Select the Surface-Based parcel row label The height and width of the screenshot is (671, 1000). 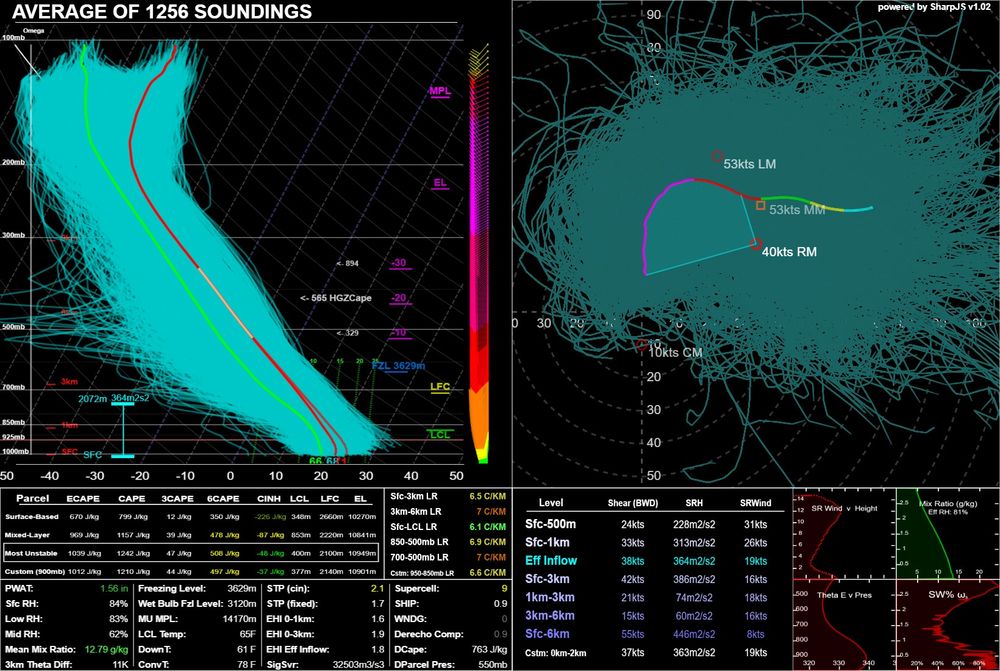click(32, 517)
